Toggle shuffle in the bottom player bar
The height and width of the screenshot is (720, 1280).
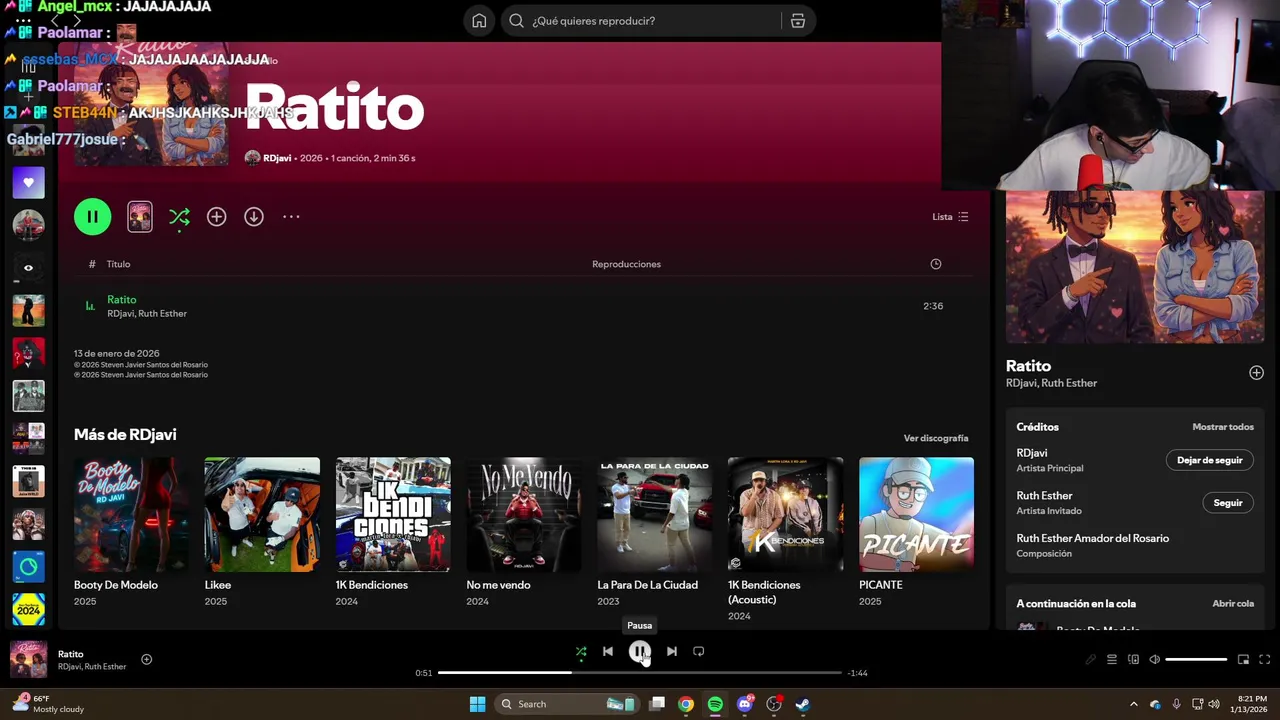(581, 652)
